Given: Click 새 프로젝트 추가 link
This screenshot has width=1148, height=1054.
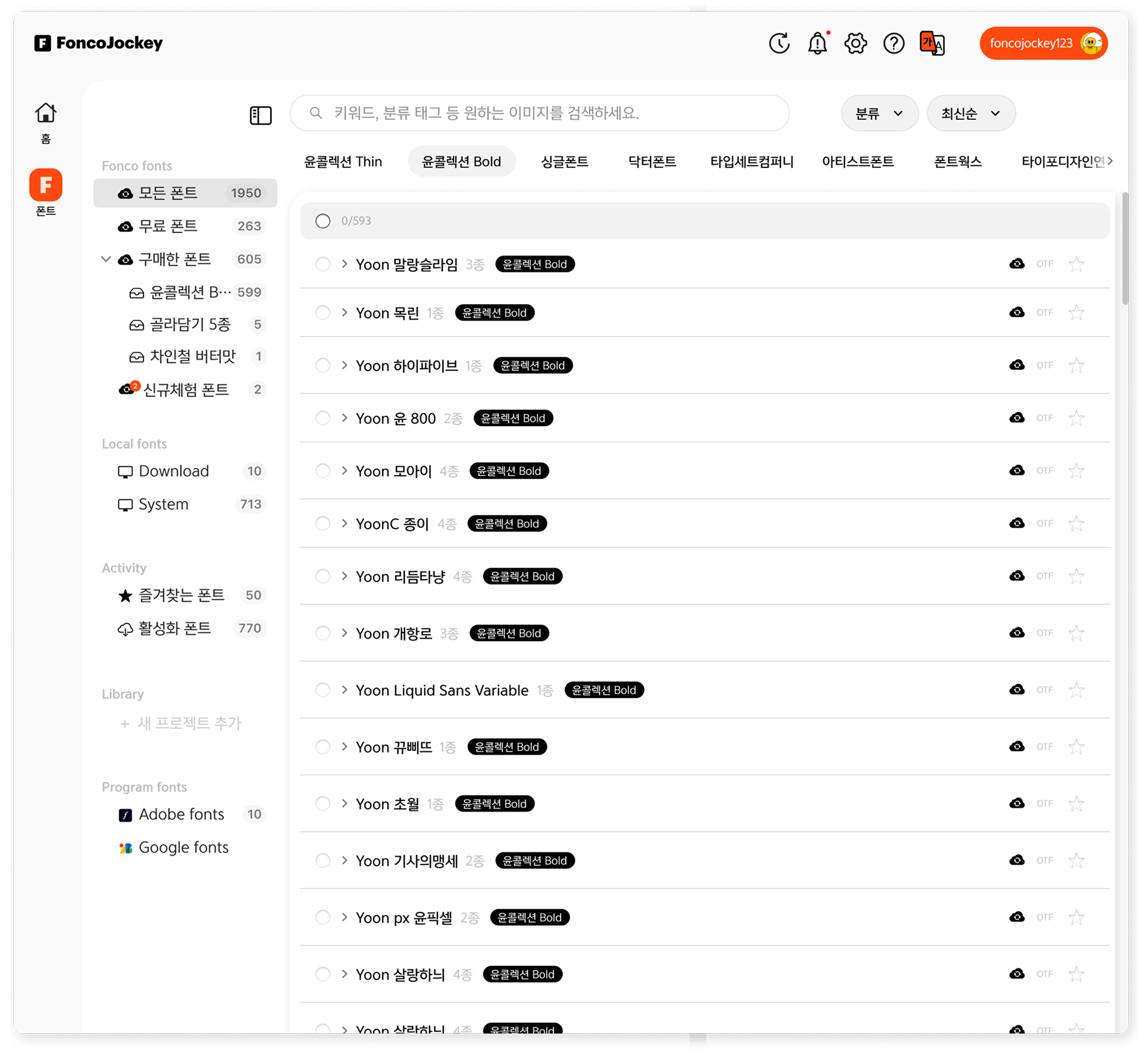Looking at the screenshot, I should [181, 723].
